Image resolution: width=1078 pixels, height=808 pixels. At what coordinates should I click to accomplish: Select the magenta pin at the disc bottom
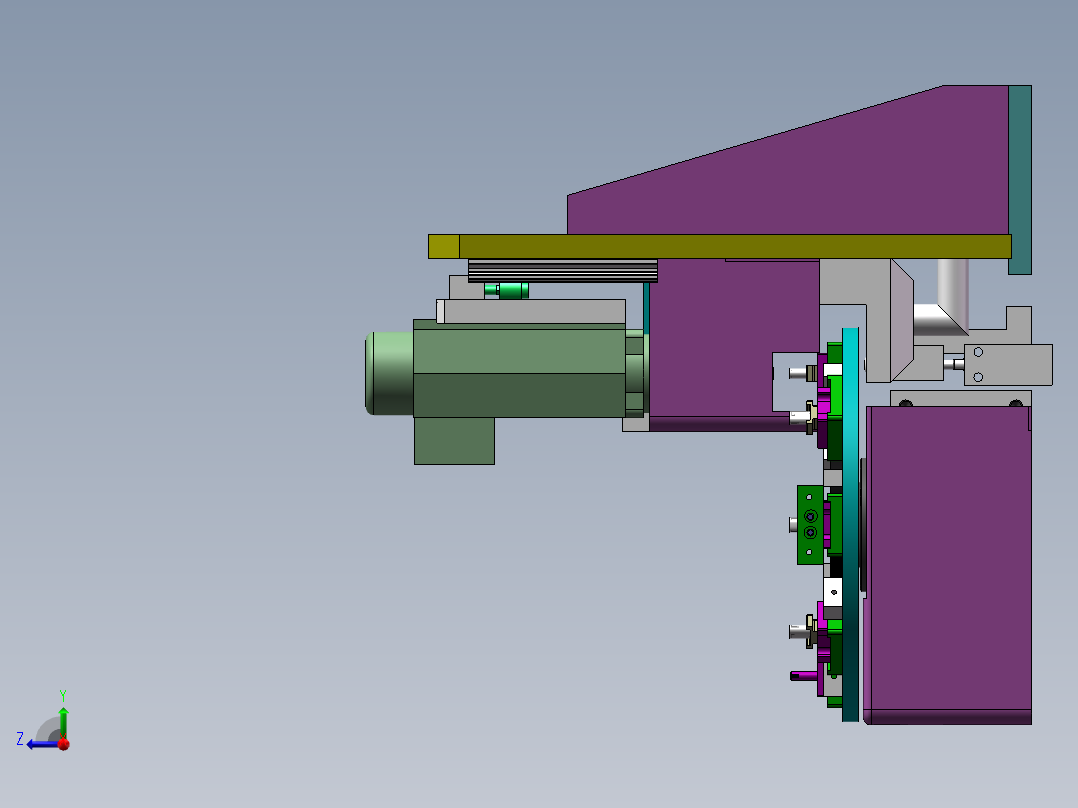pos(804,676)
